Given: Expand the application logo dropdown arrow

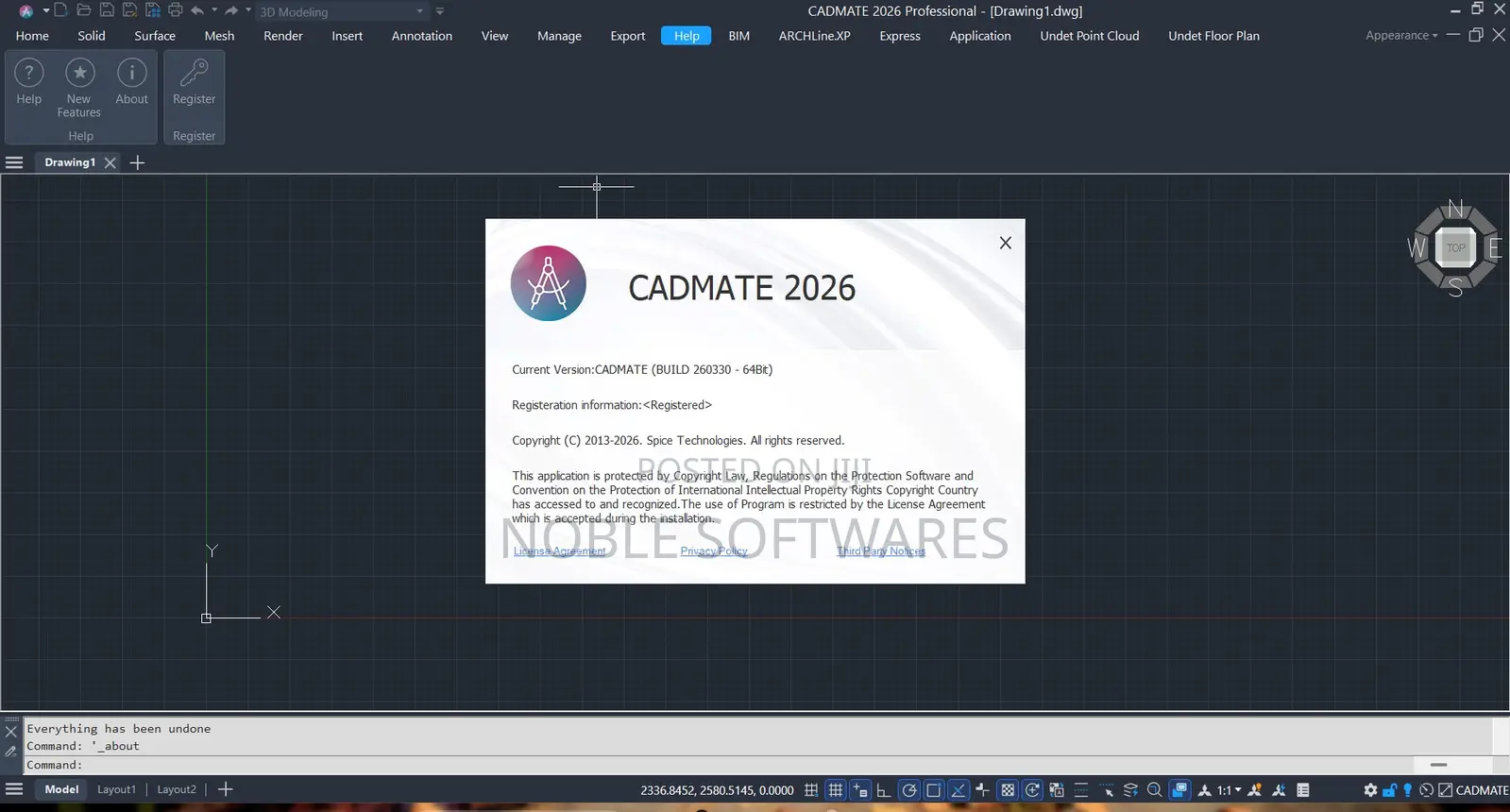Looking at the screenshot, I should (45, 11).
